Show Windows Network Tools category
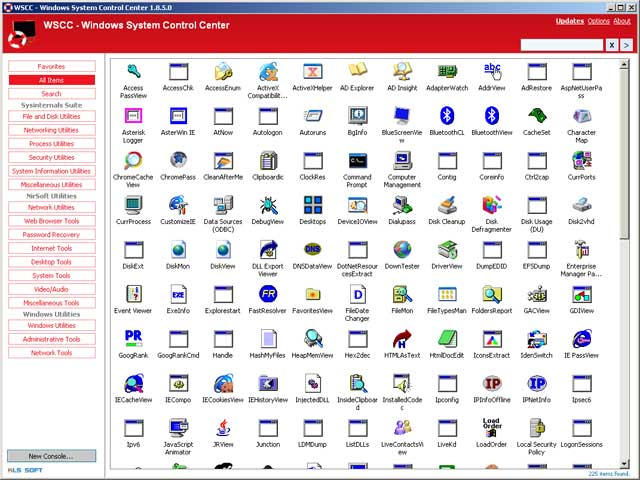The height and width of the screenshot is (480, 640). [x=52, y=353]
